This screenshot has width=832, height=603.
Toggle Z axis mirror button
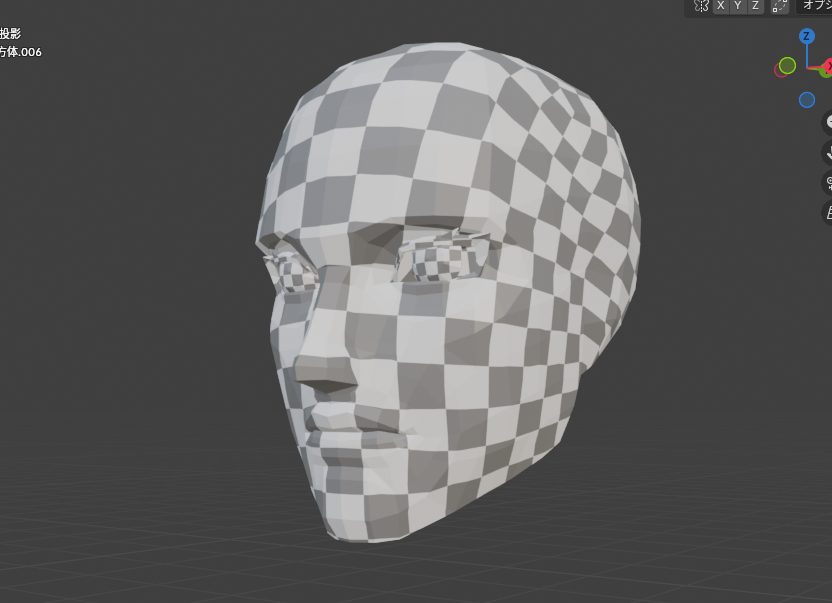pos(755,6)
